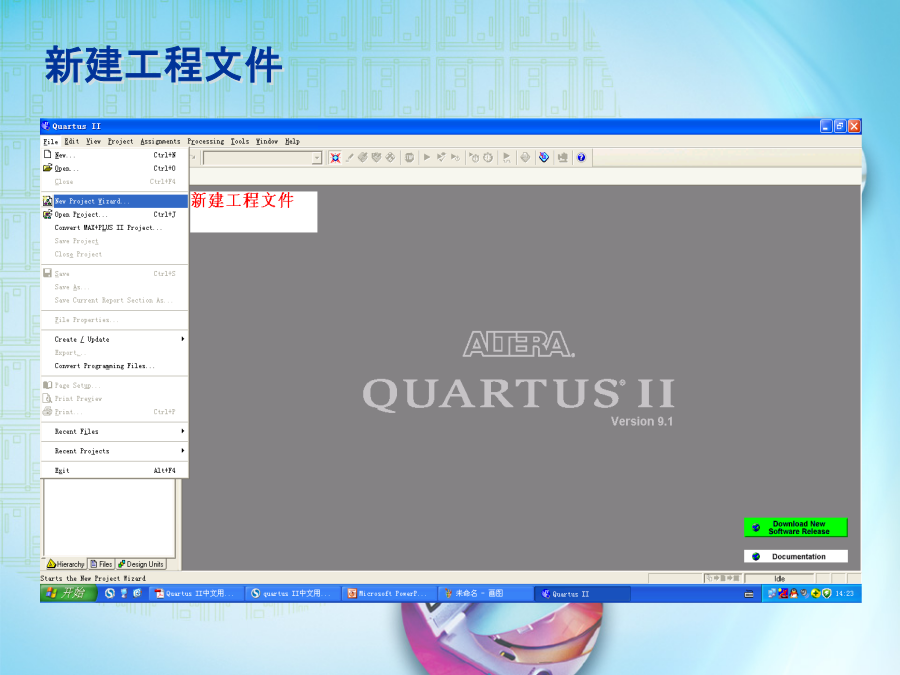Click the Save As menu entry
The width and height of the screenshot is (900, 675).
coord(115,287)
